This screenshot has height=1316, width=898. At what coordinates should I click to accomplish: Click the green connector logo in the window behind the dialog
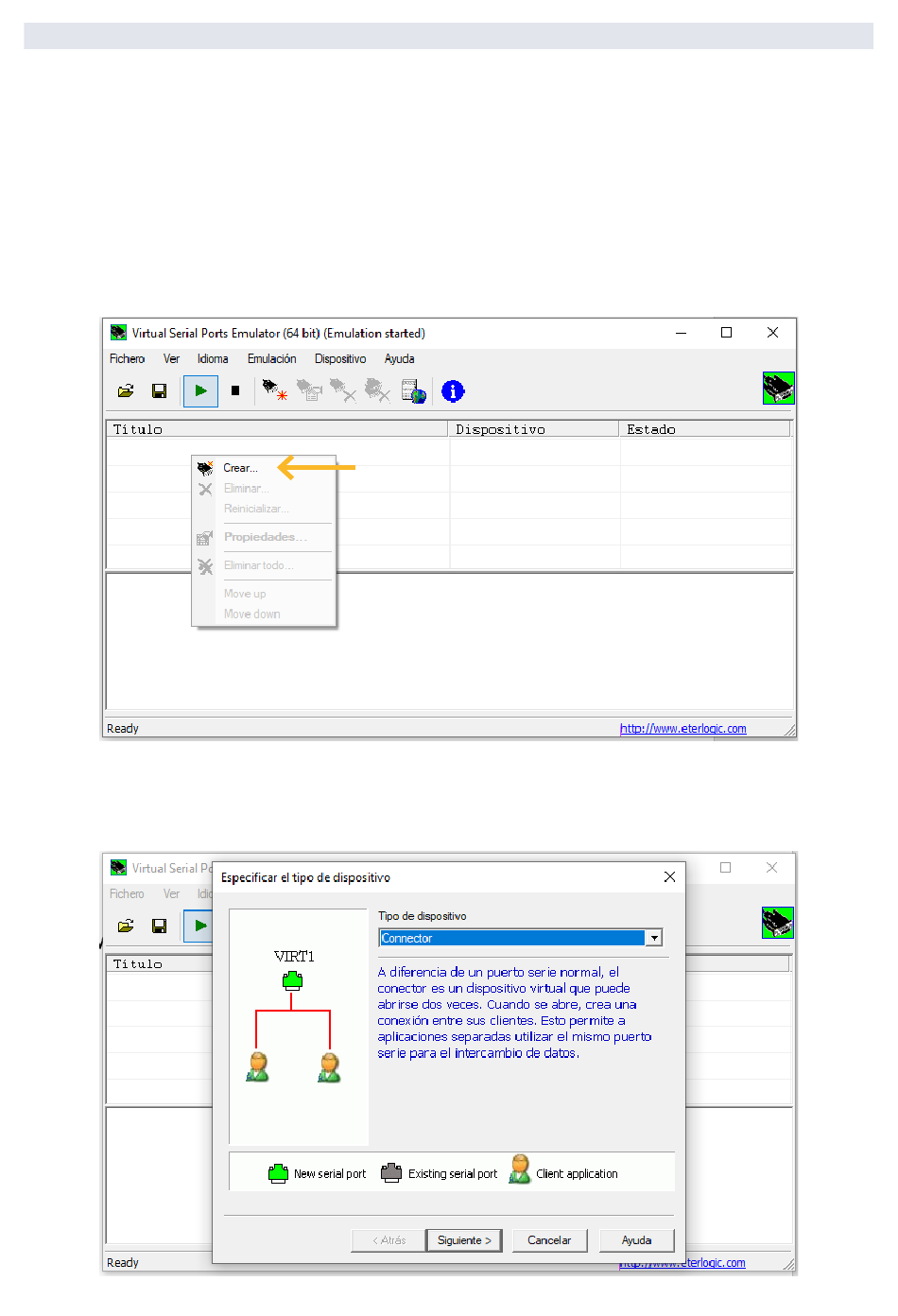tap(778, 923)
